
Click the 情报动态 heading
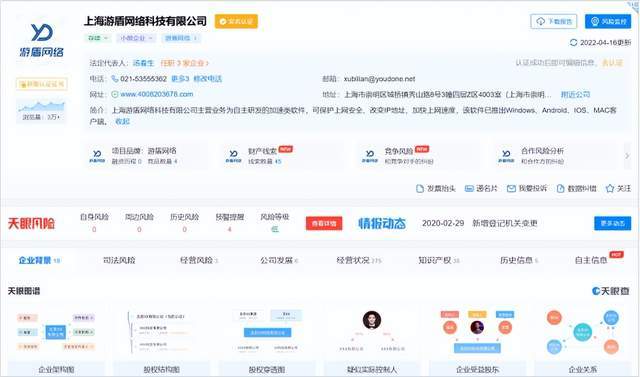point(382,223)
